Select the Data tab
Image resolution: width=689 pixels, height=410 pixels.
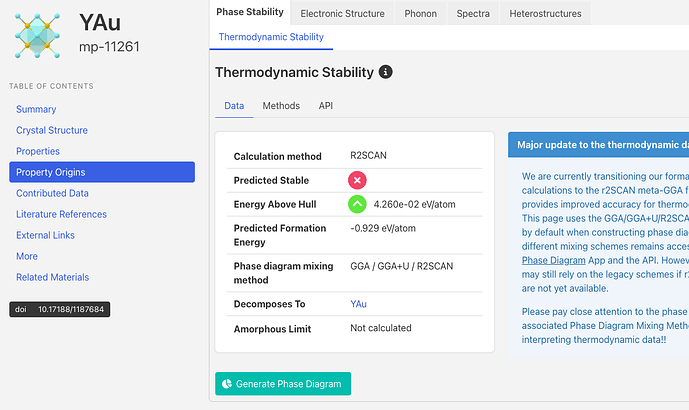click(234, 106)
